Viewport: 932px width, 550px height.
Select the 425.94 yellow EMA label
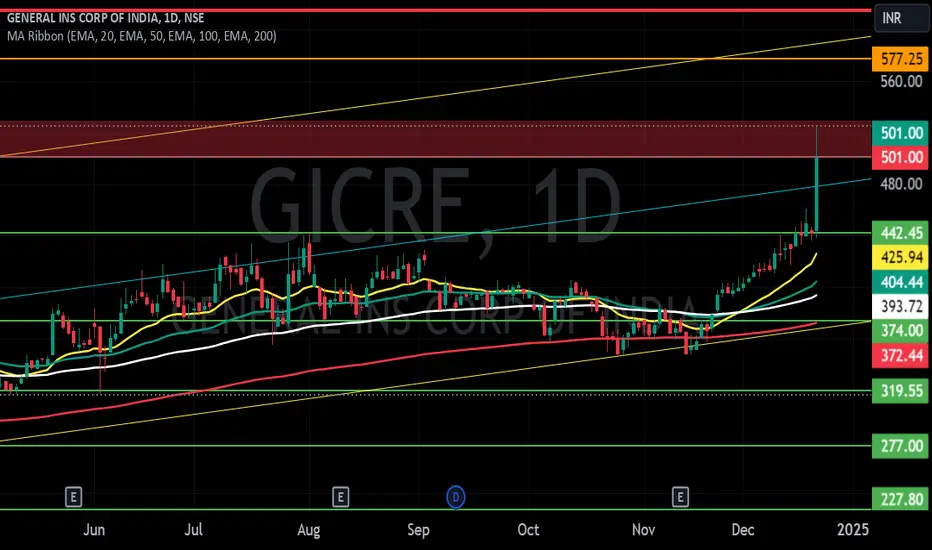coord(900,257)
